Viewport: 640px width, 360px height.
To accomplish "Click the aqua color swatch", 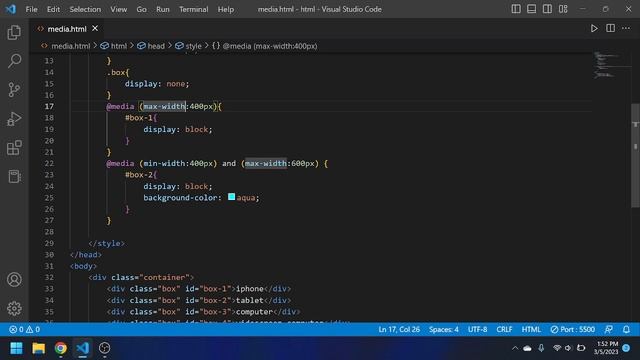I will pos(231,197).
